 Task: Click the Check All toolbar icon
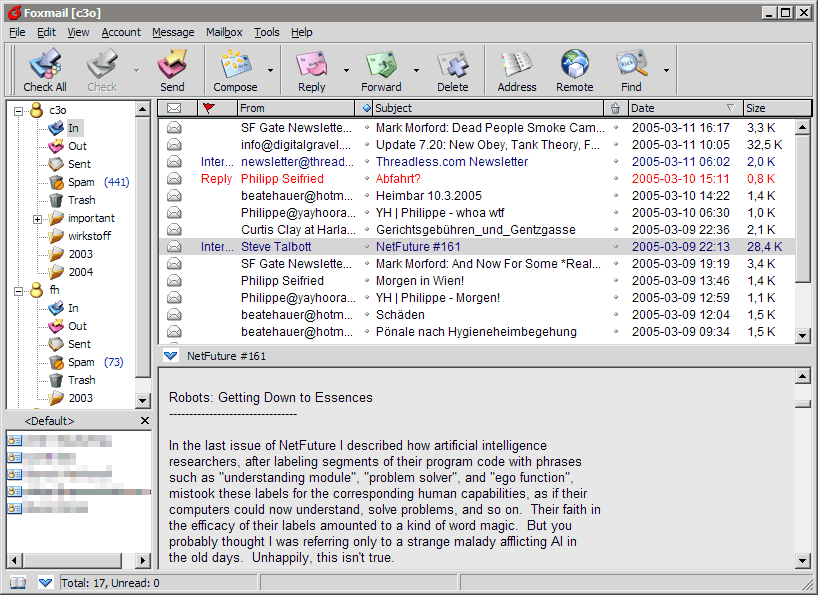point(45,70)
